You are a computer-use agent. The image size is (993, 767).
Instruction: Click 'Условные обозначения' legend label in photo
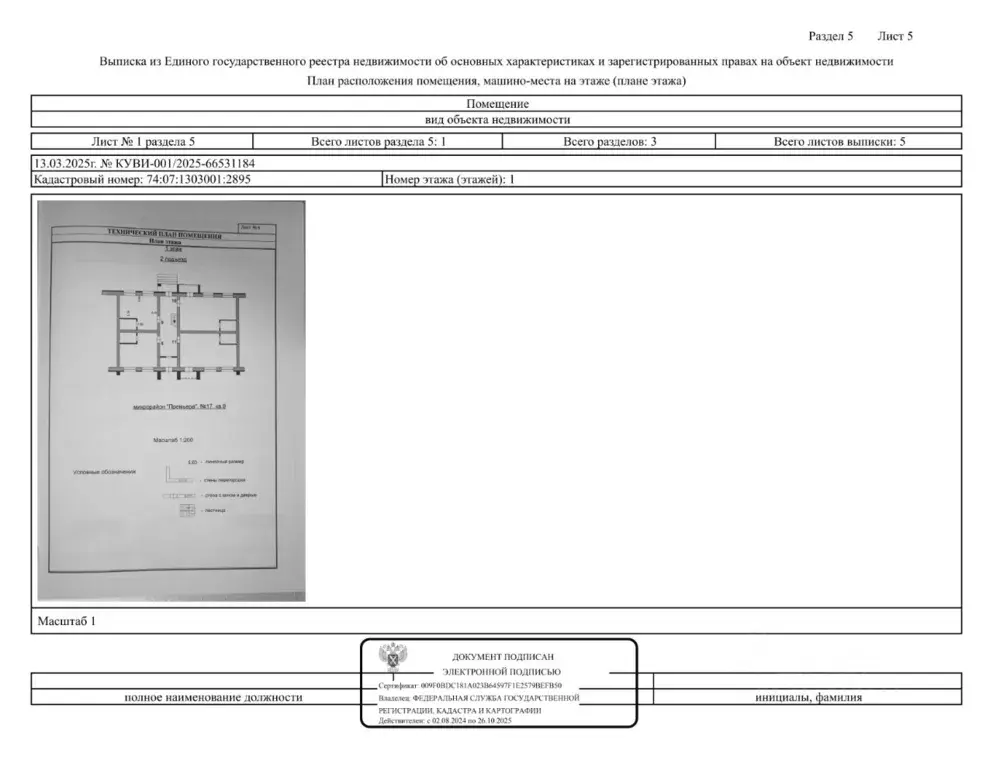[104, 472]
